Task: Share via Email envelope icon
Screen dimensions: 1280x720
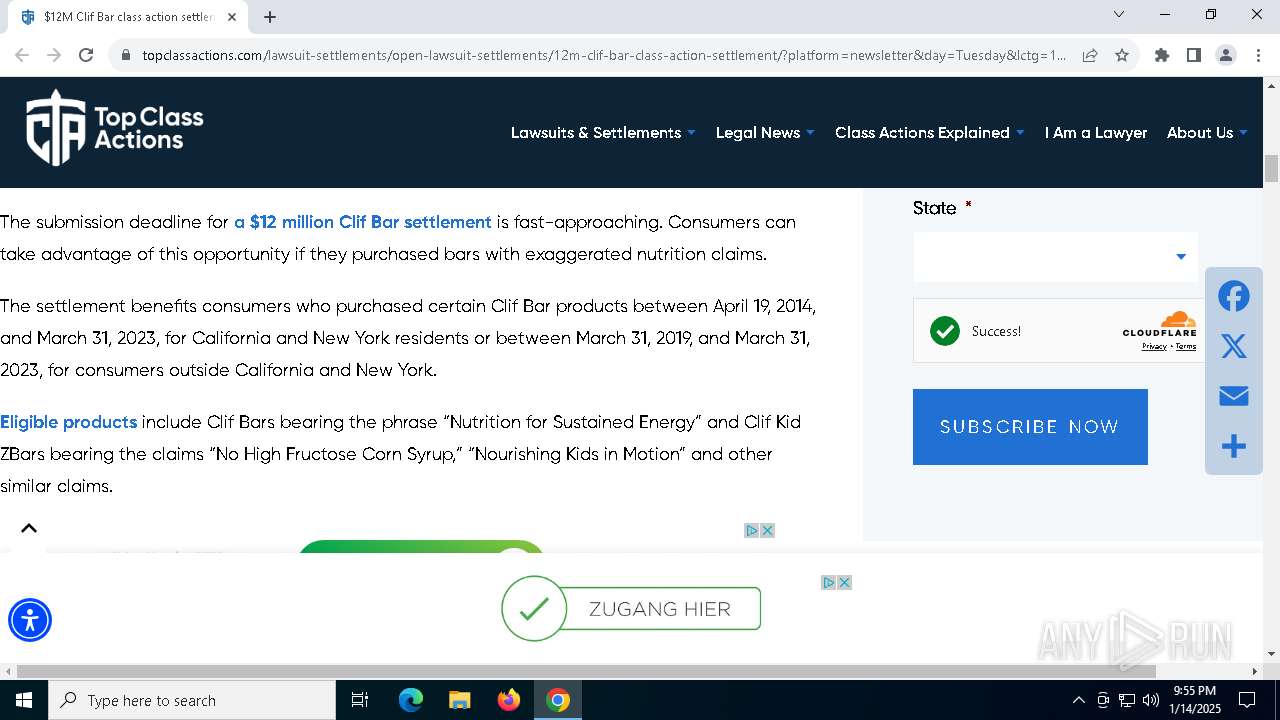Action: [x=1234, y=396]
